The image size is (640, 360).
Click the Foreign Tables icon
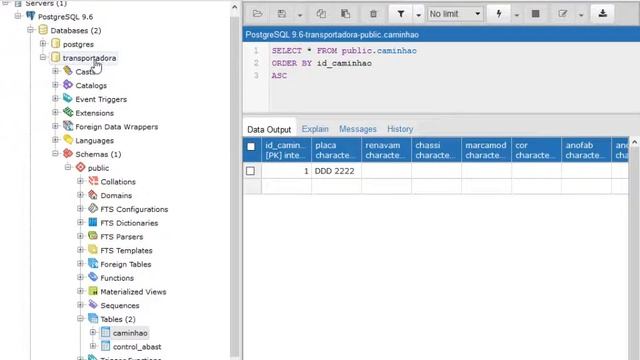point(93,264)
